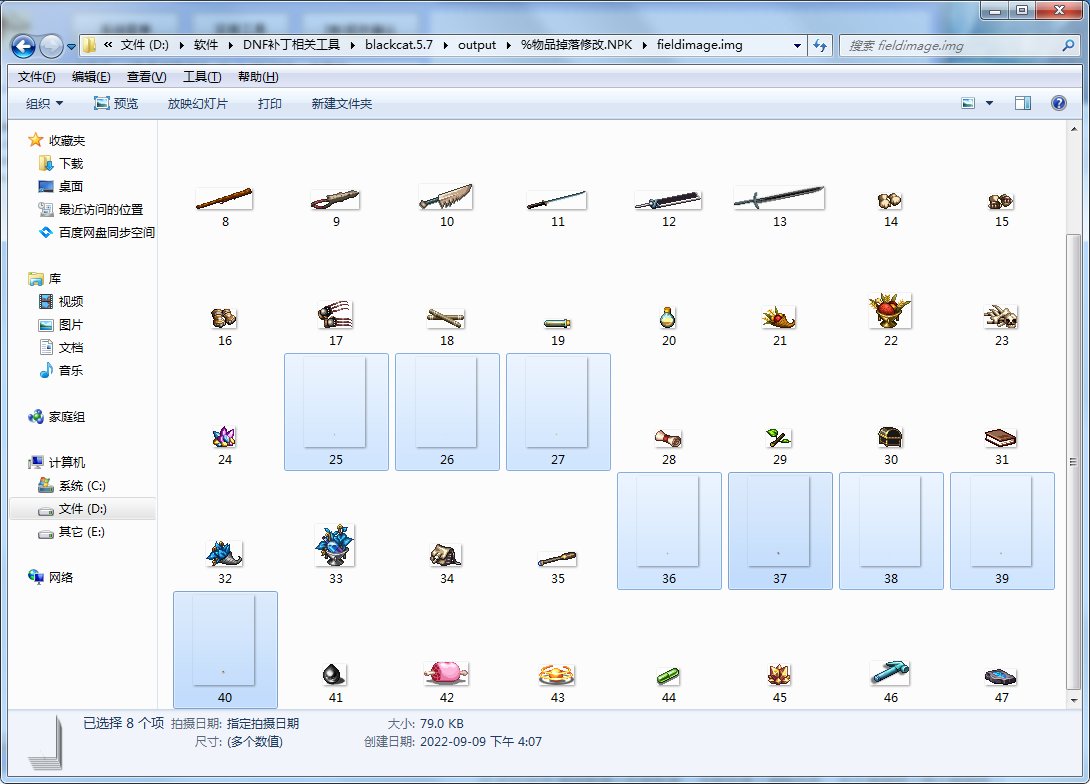Select the black orb image 41

(x=334, y=674)
